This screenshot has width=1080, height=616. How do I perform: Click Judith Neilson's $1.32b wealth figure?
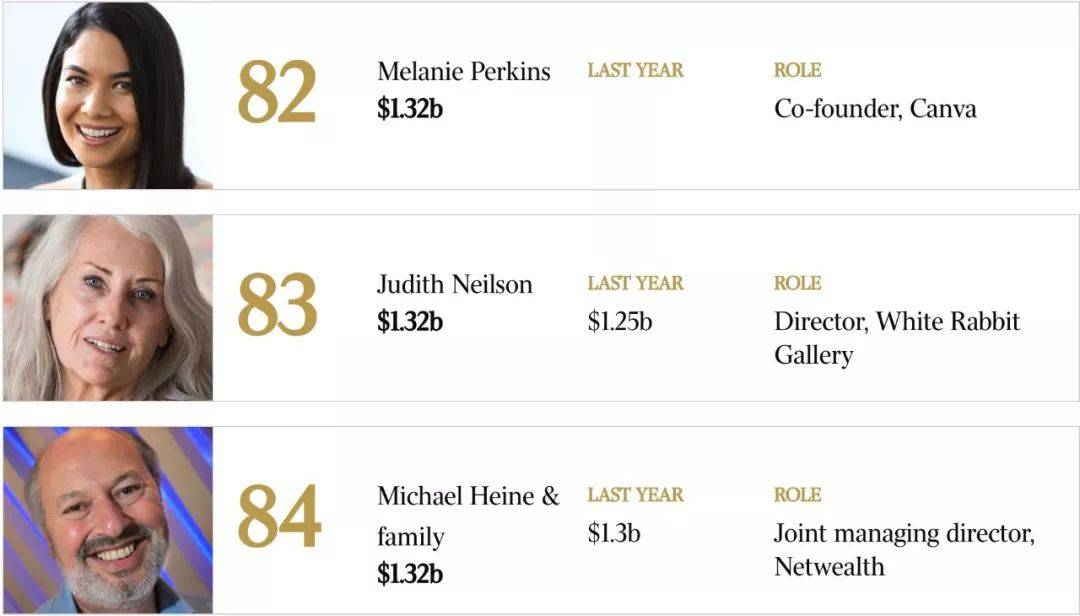(410, 321)
